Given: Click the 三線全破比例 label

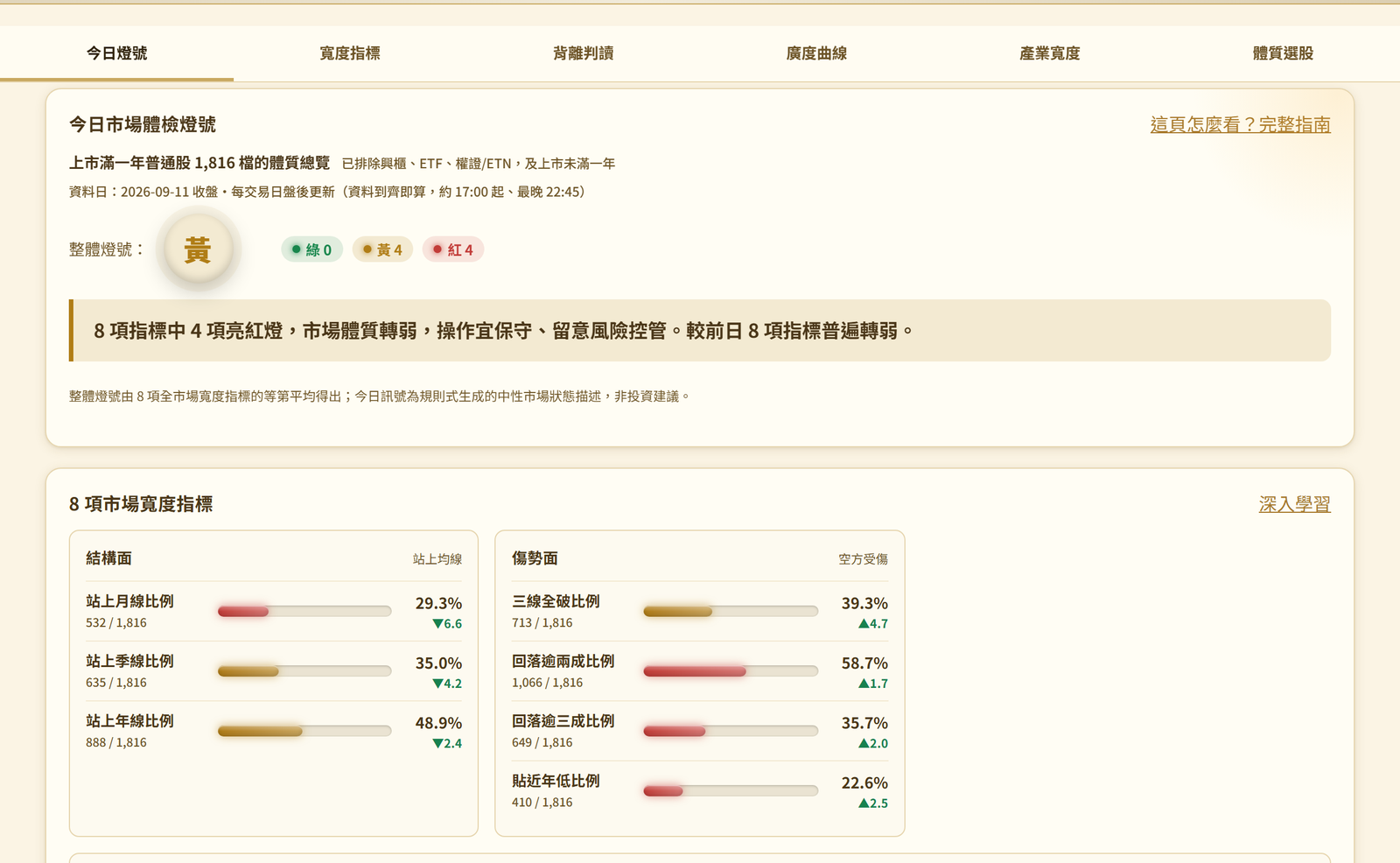Looking at the screenshot, I should (556, 601).
